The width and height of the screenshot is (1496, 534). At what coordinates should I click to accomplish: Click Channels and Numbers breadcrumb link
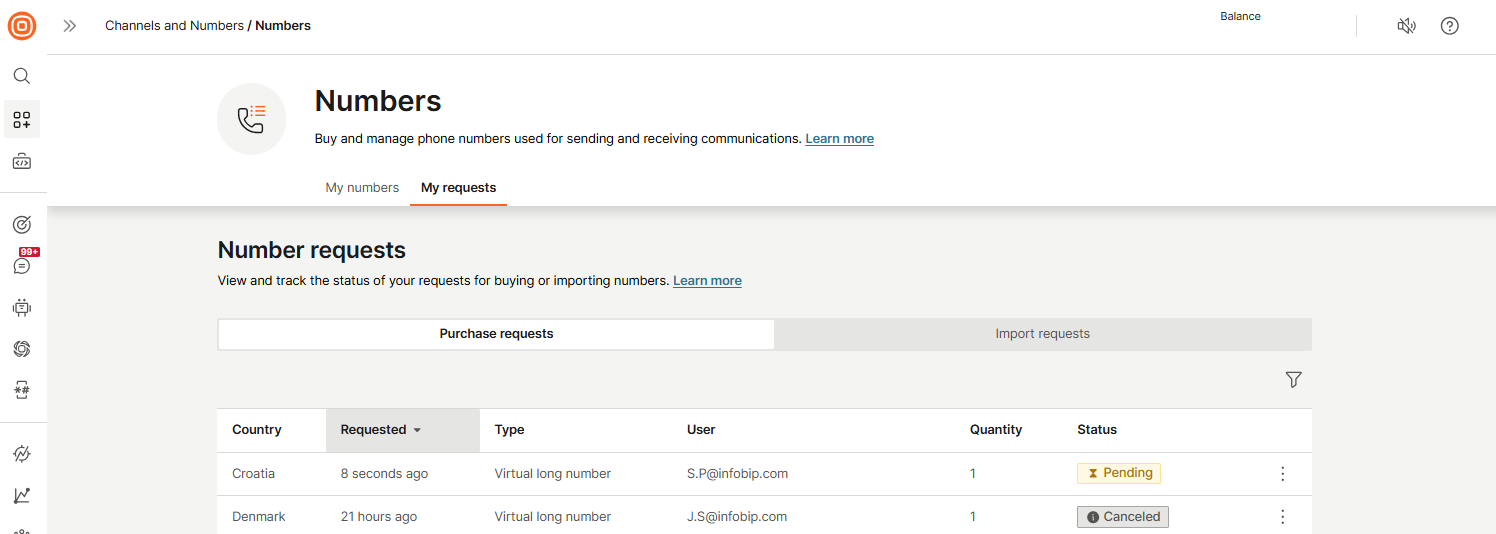(174, 26)
